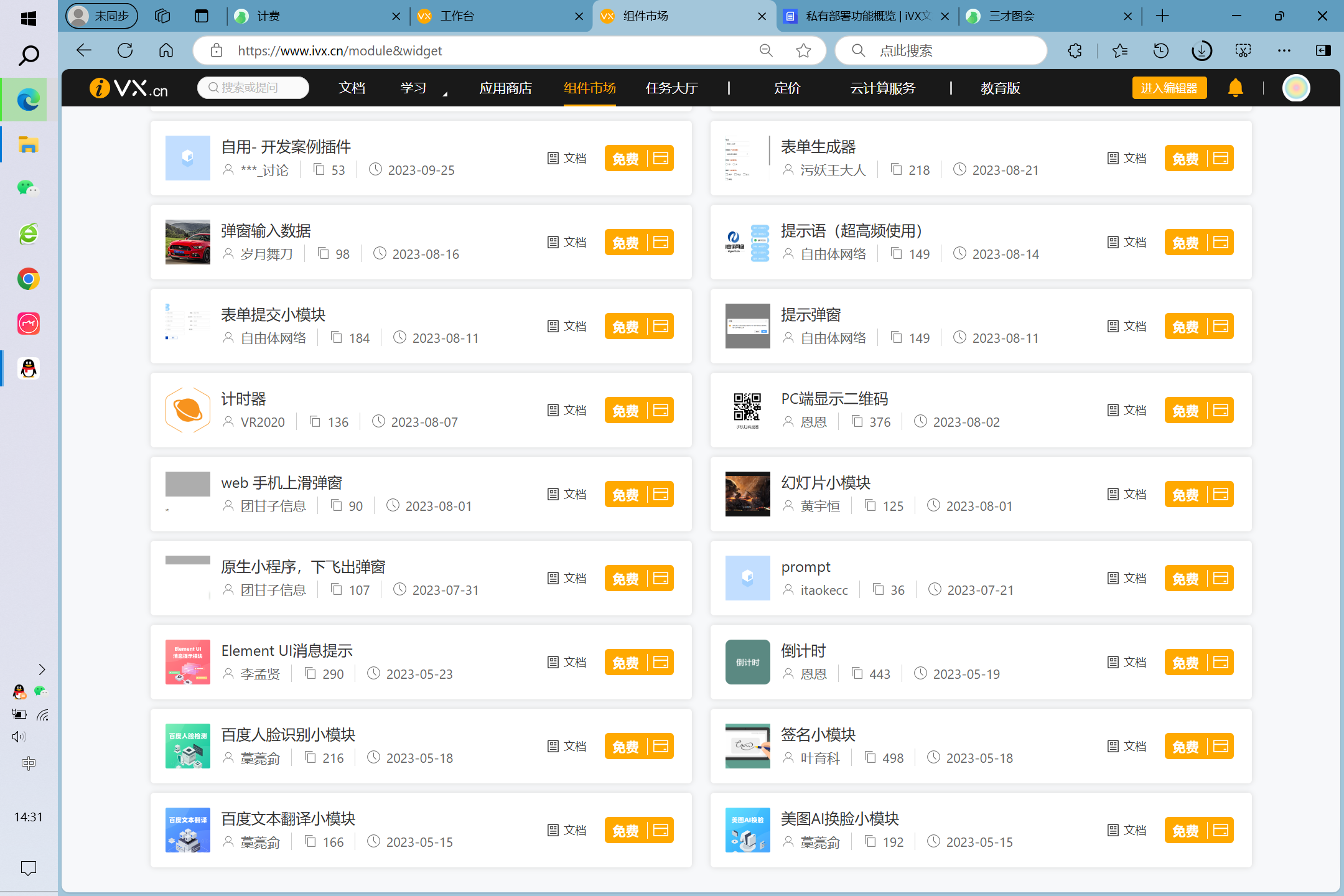The width and height of the screenshot is (1344, 896).
Task: Open browser history icon
Action: click(x=1160, y=50)
